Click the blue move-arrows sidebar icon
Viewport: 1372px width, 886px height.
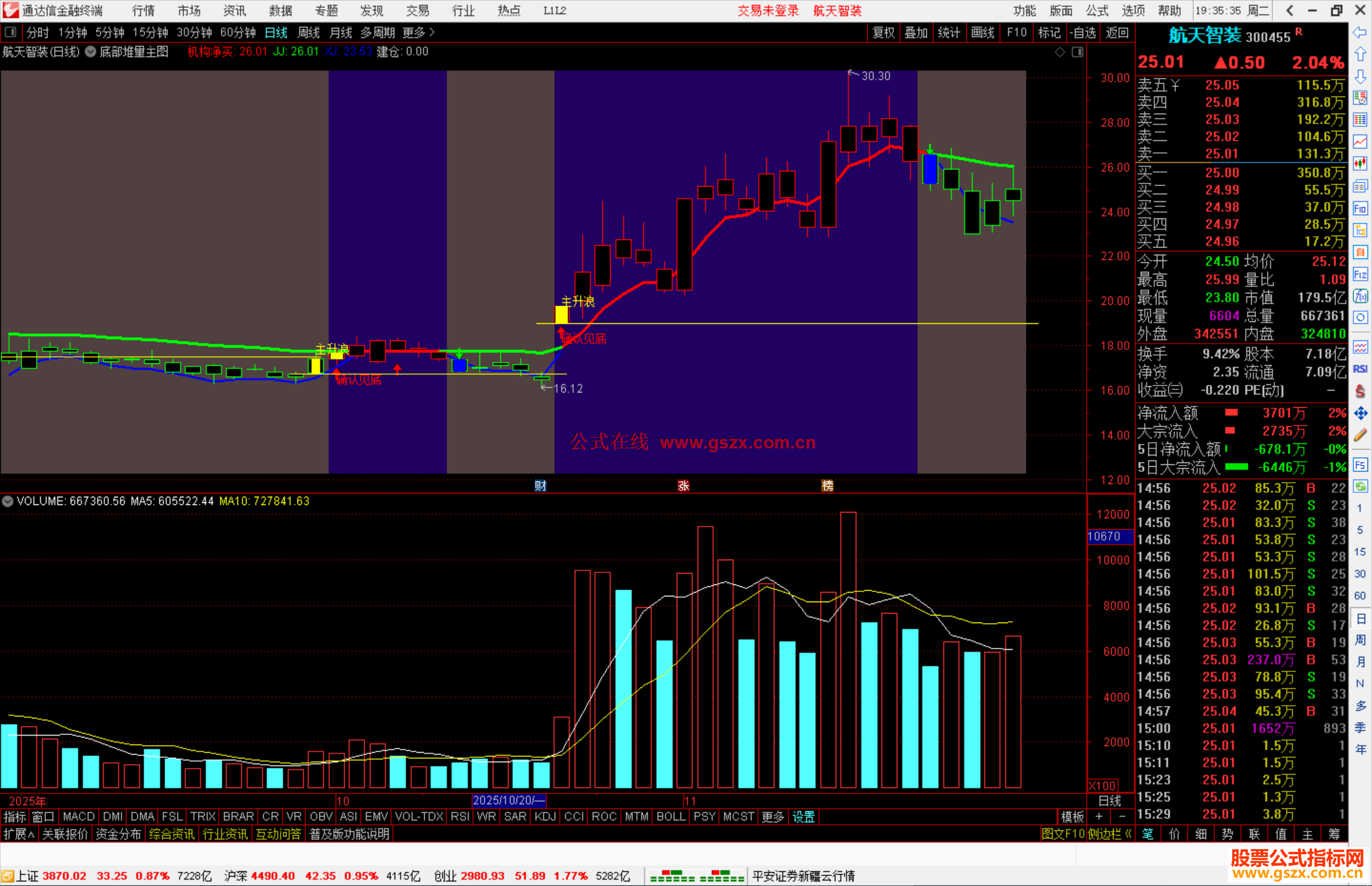[1360, 413]
